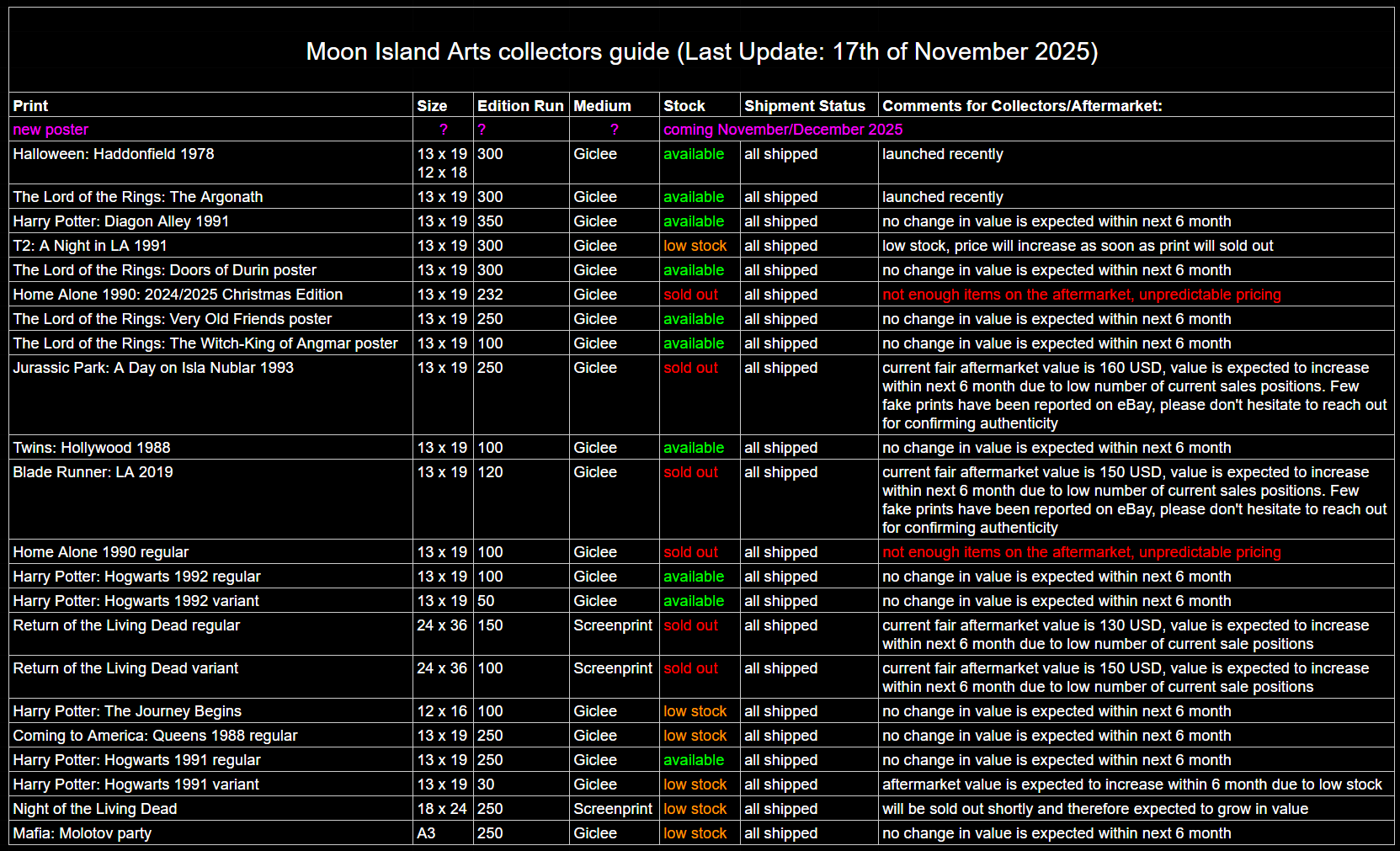Image resolution: width=1400 pixels, height=851 pixels.
Task: Click 'sold out' for Jurassic Park print
Action: [x=690, y=368]
